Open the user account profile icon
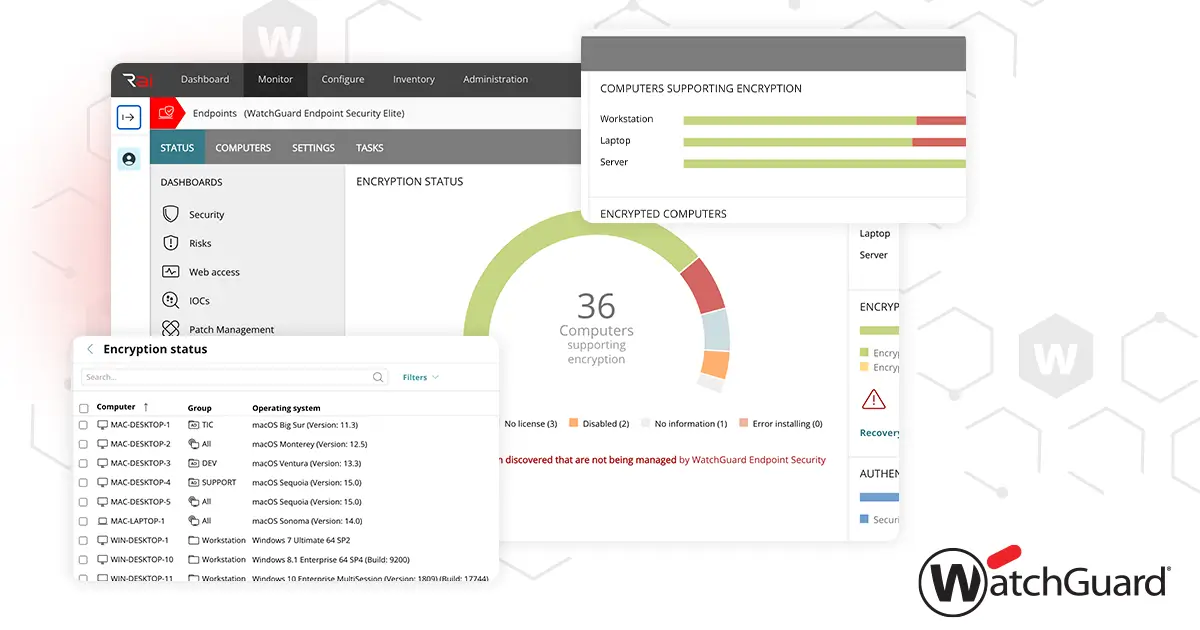 click(129, 159)
